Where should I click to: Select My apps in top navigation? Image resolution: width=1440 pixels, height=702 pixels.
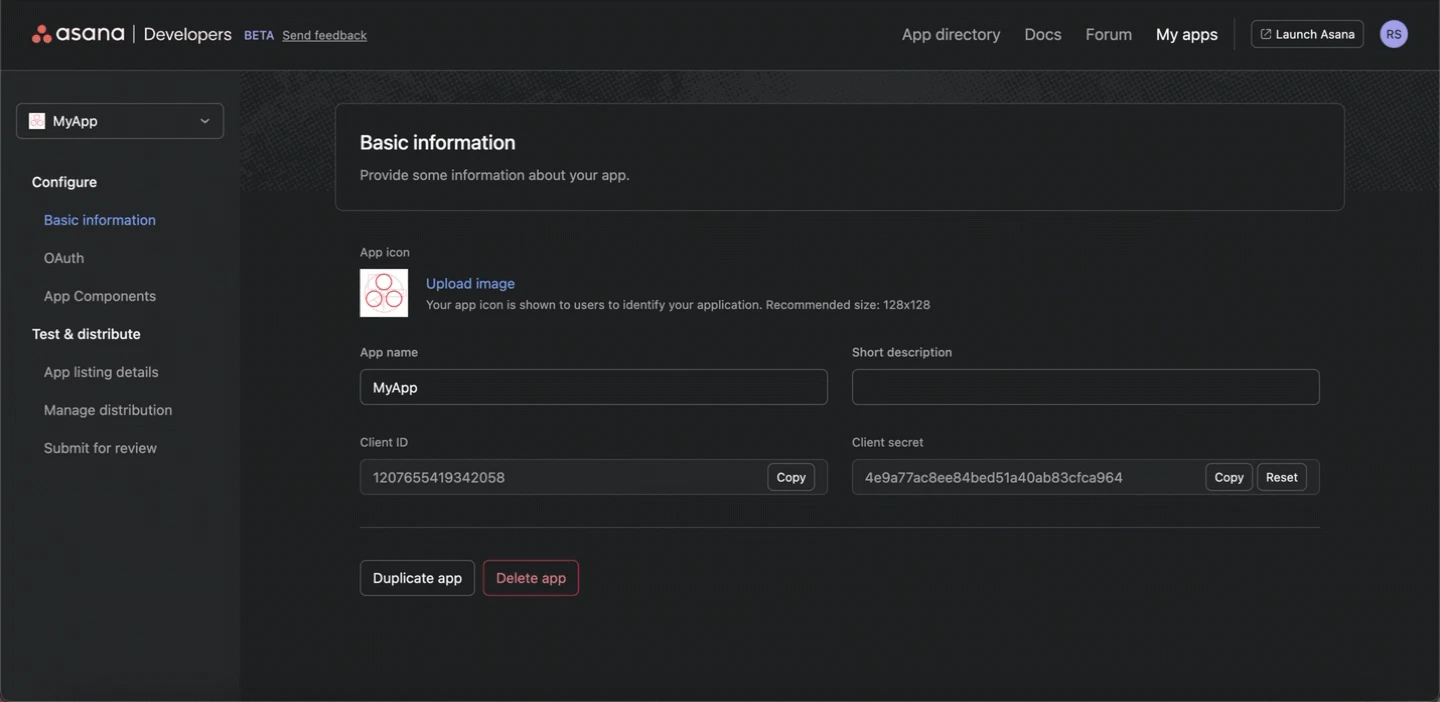click(1186, 34)
